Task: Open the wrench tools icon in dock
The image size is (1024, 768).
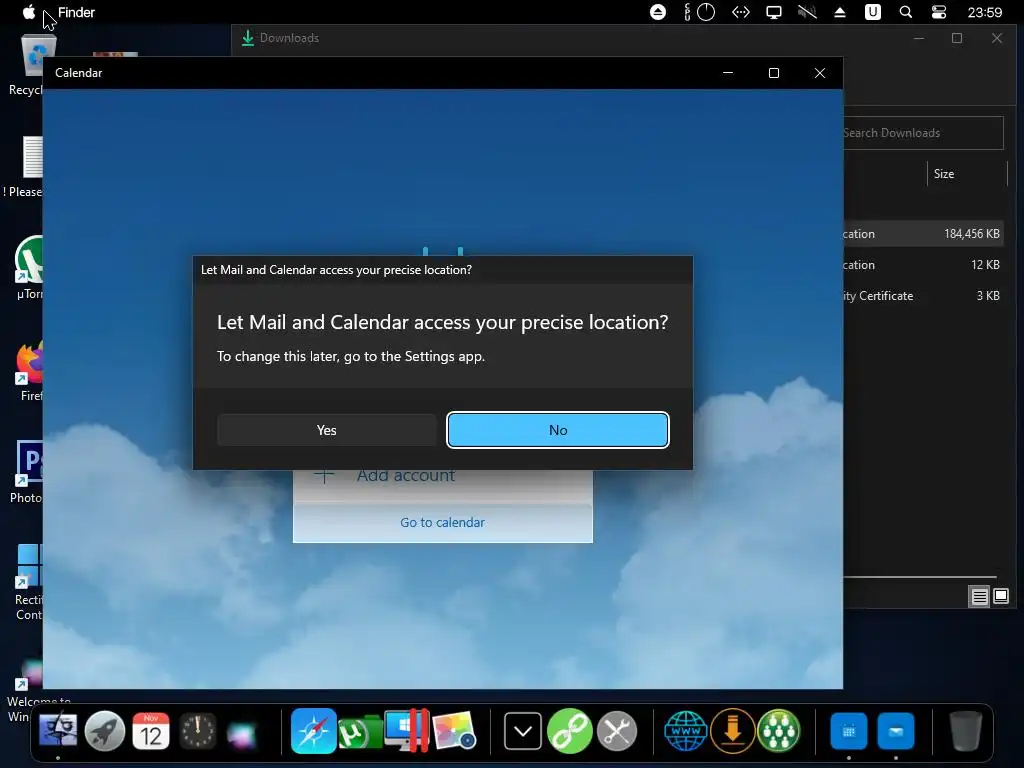Action: (x=616, y=730)
